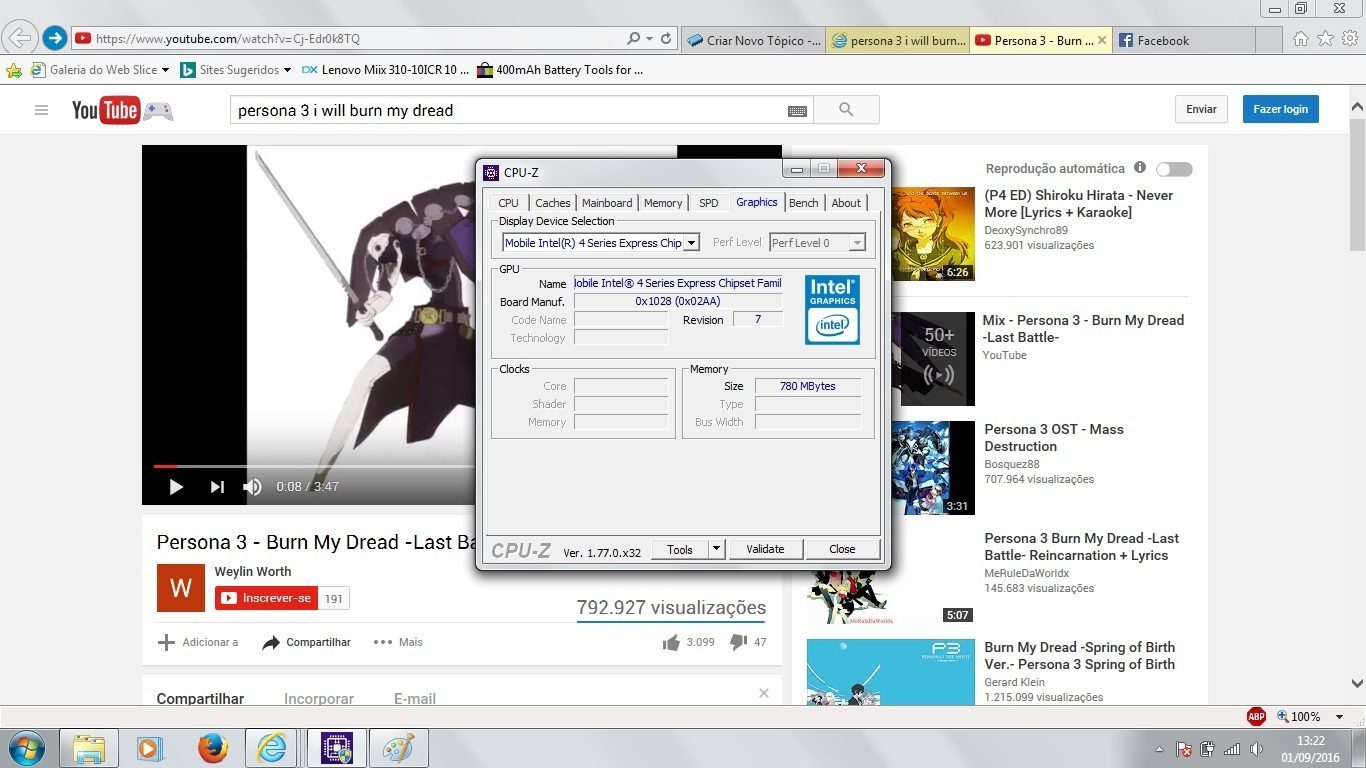Viewport: 1366px width, 768px height.
Task: Play the video with play button
Action: pos(176,487)
